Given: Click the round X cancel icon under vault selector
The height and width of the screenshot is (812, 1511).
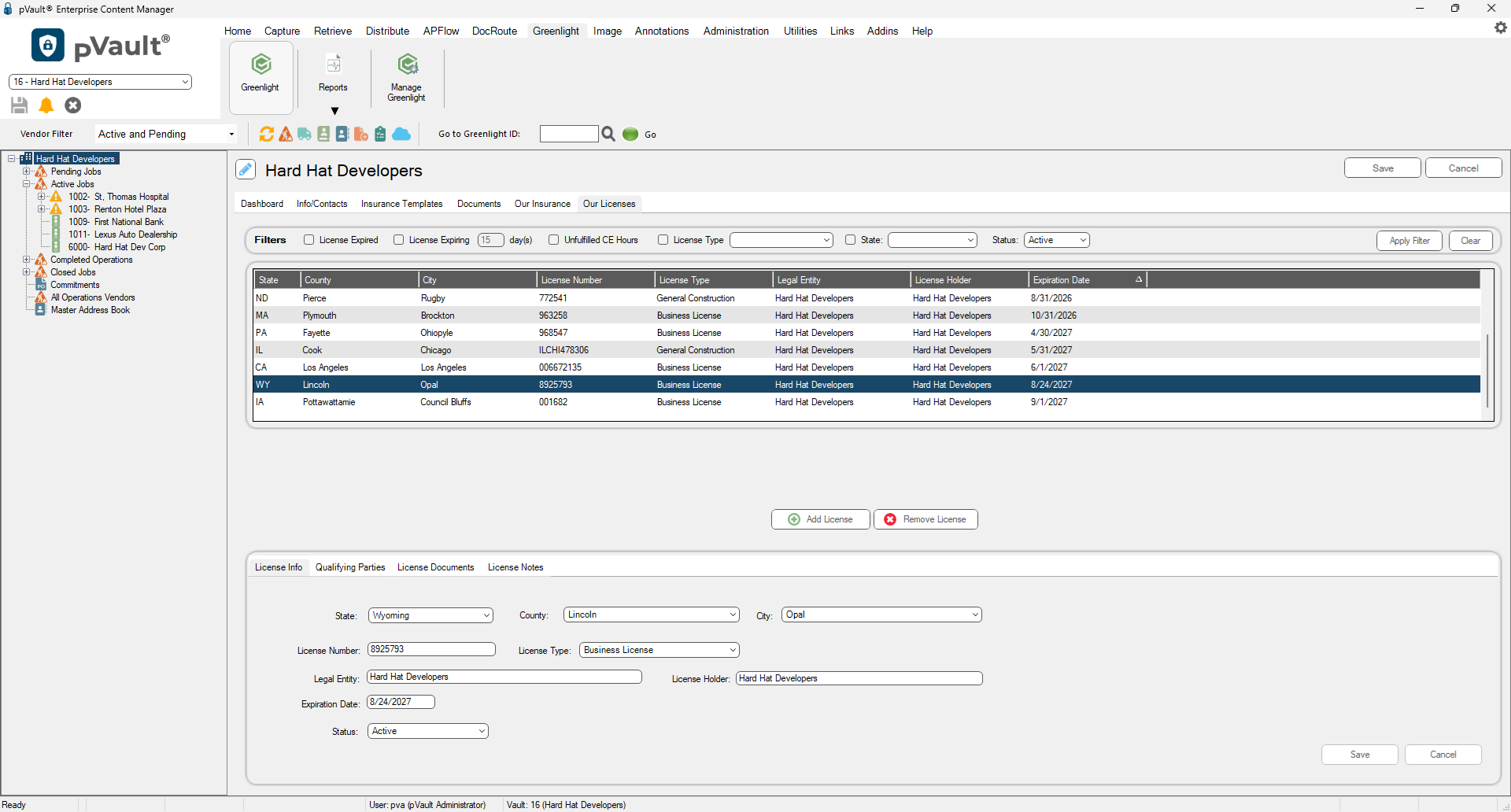Looking at the screenshot, I should click(x=73, y=105).
